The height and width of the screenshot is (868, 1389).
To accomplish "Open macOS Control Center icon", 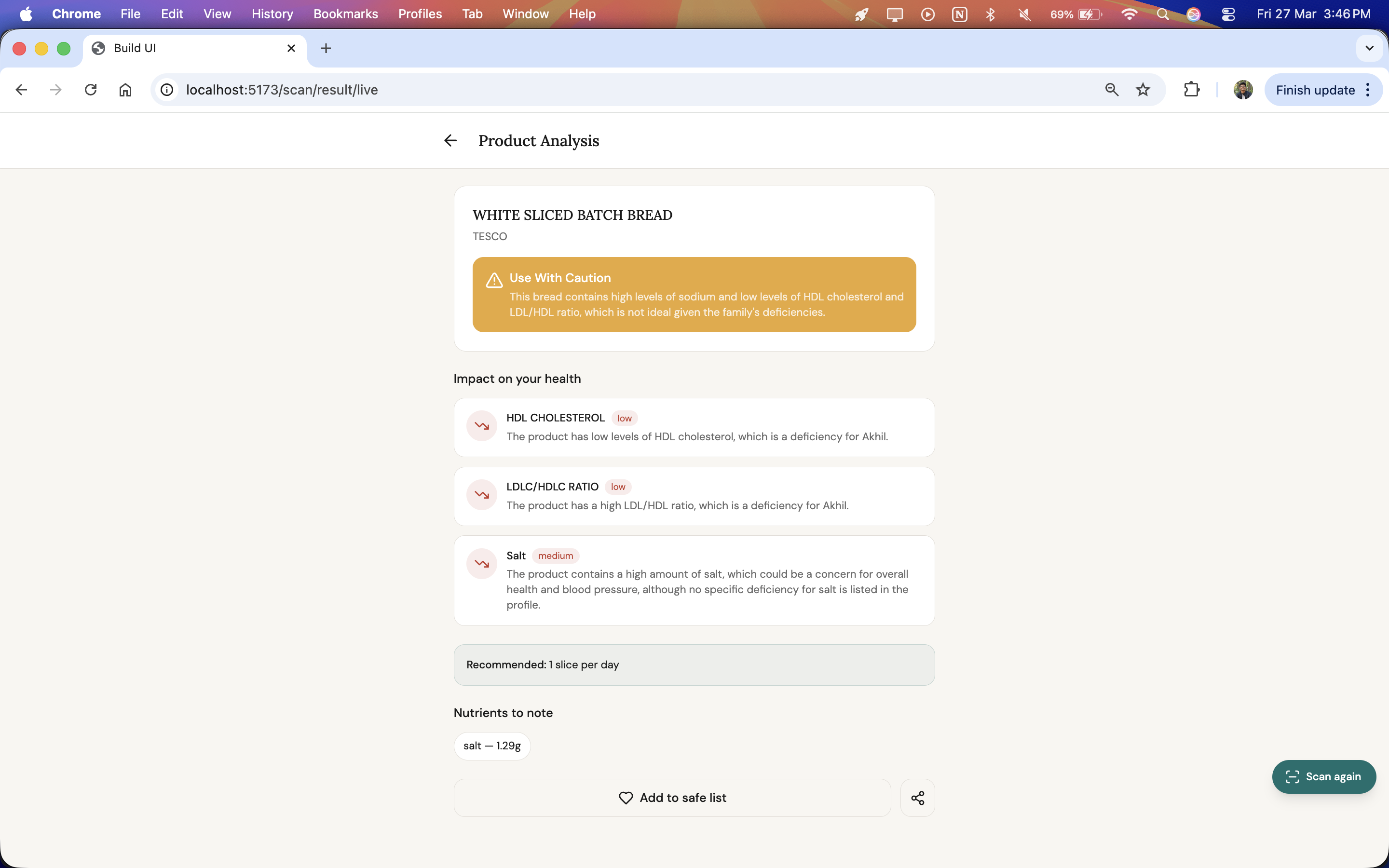I will pos(1228,14).
